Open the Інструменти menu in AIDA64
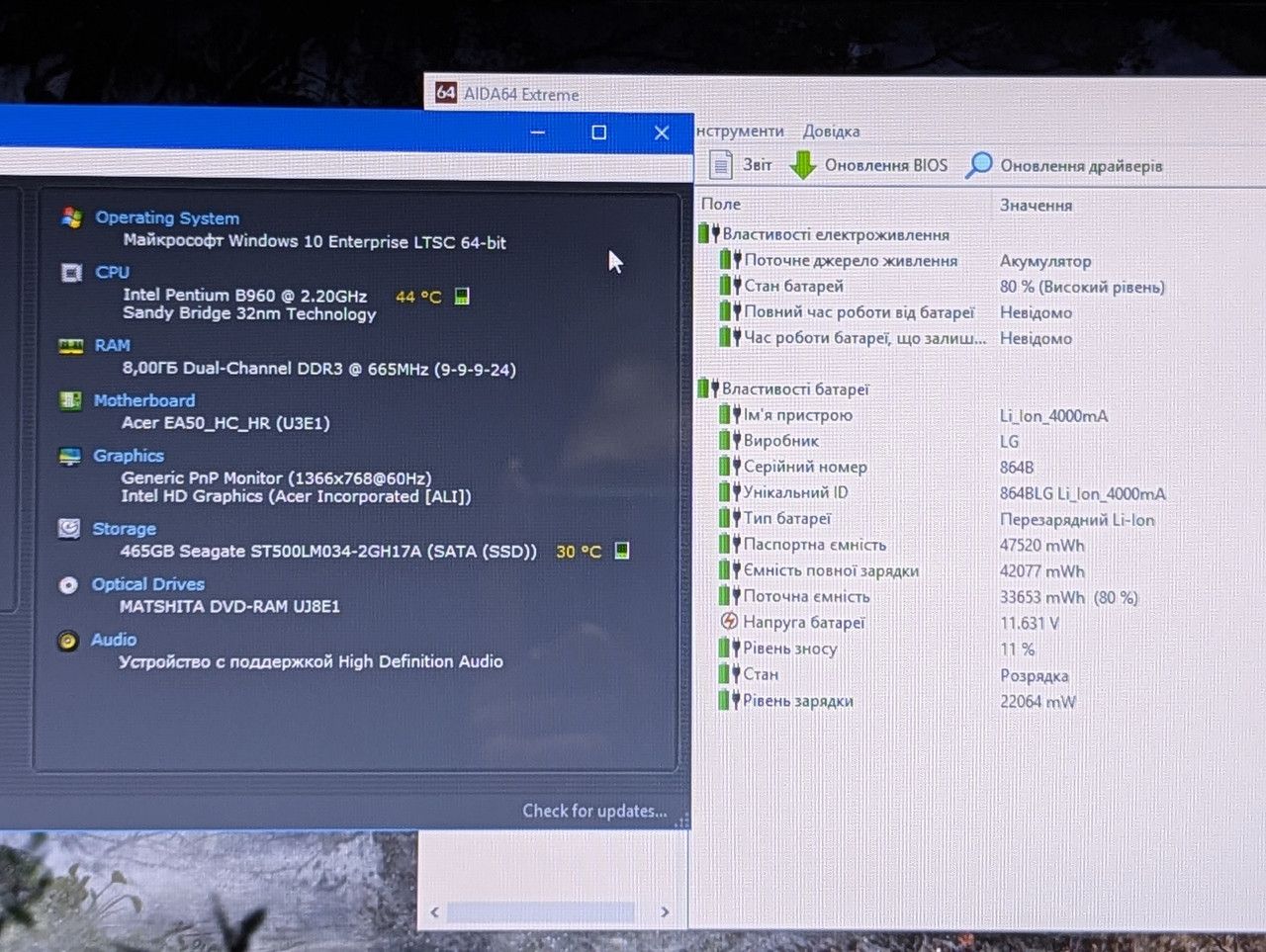This screenshot has width=1266, height=952. coord(740,130)
